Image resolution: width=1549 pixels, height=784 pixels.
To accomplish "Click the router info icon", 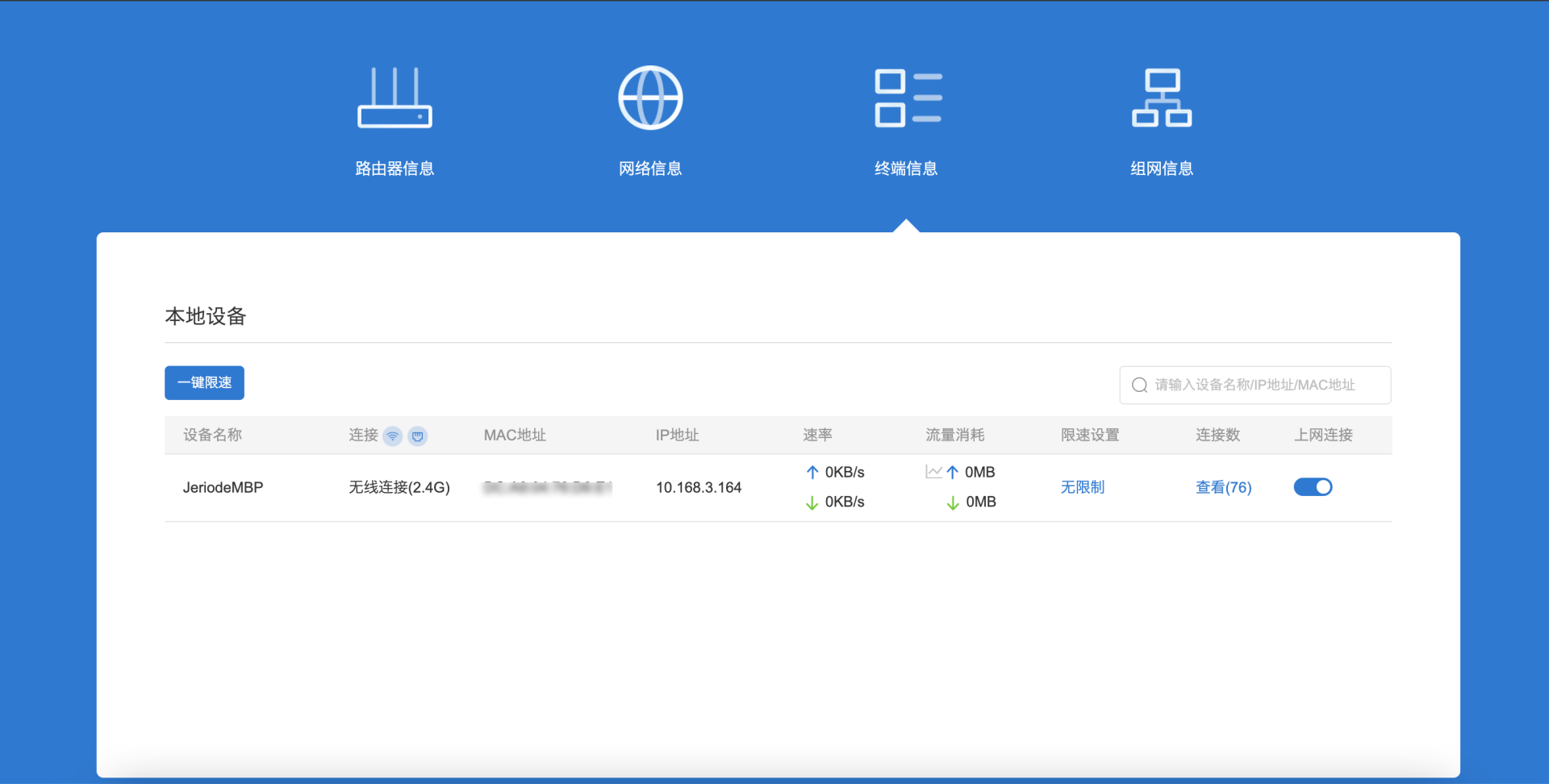I will pyautogui.click(x=395, y=98).
